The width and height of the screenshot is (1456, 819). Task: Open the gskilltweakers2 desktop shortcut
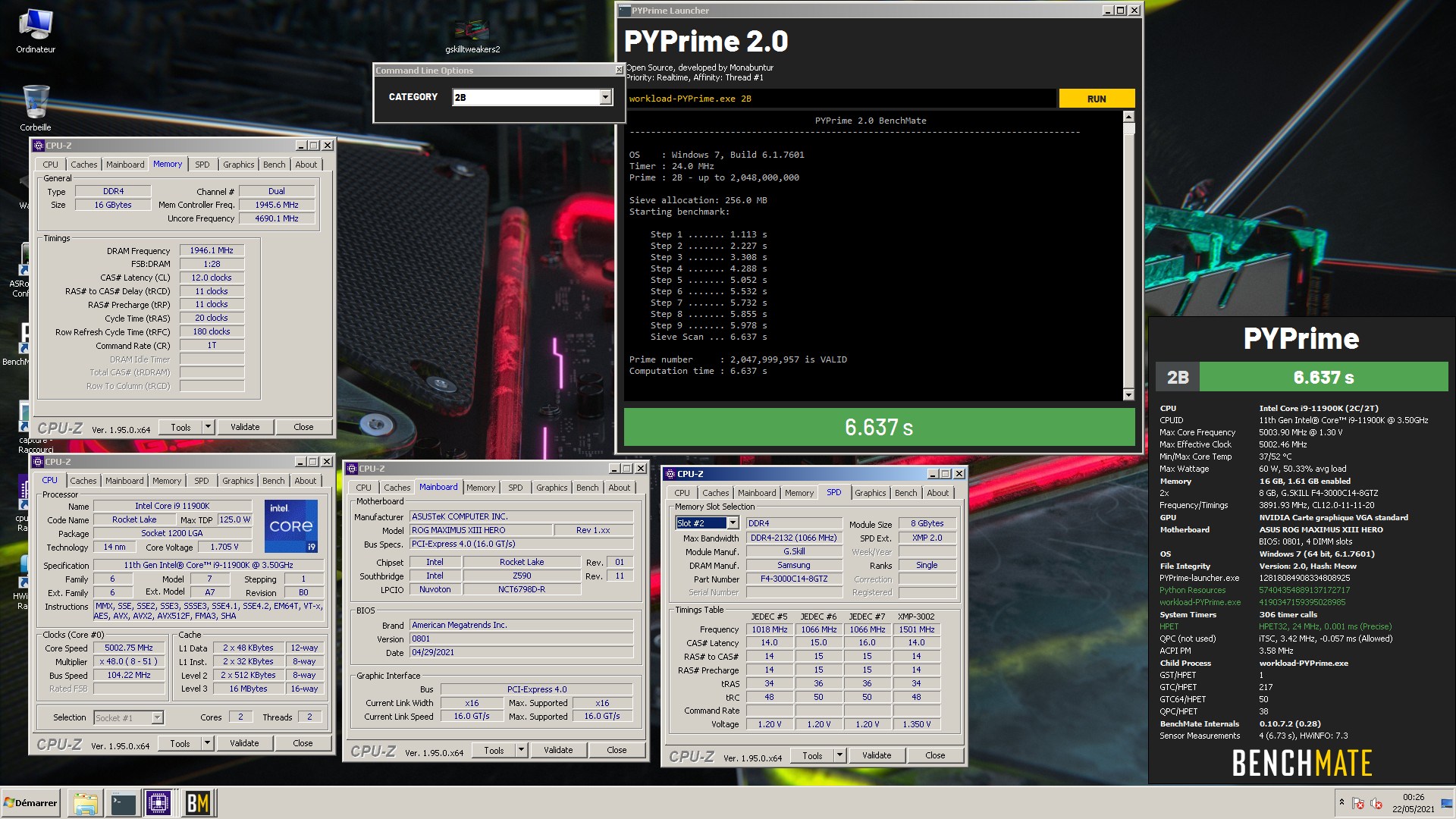tap(472, 36)
